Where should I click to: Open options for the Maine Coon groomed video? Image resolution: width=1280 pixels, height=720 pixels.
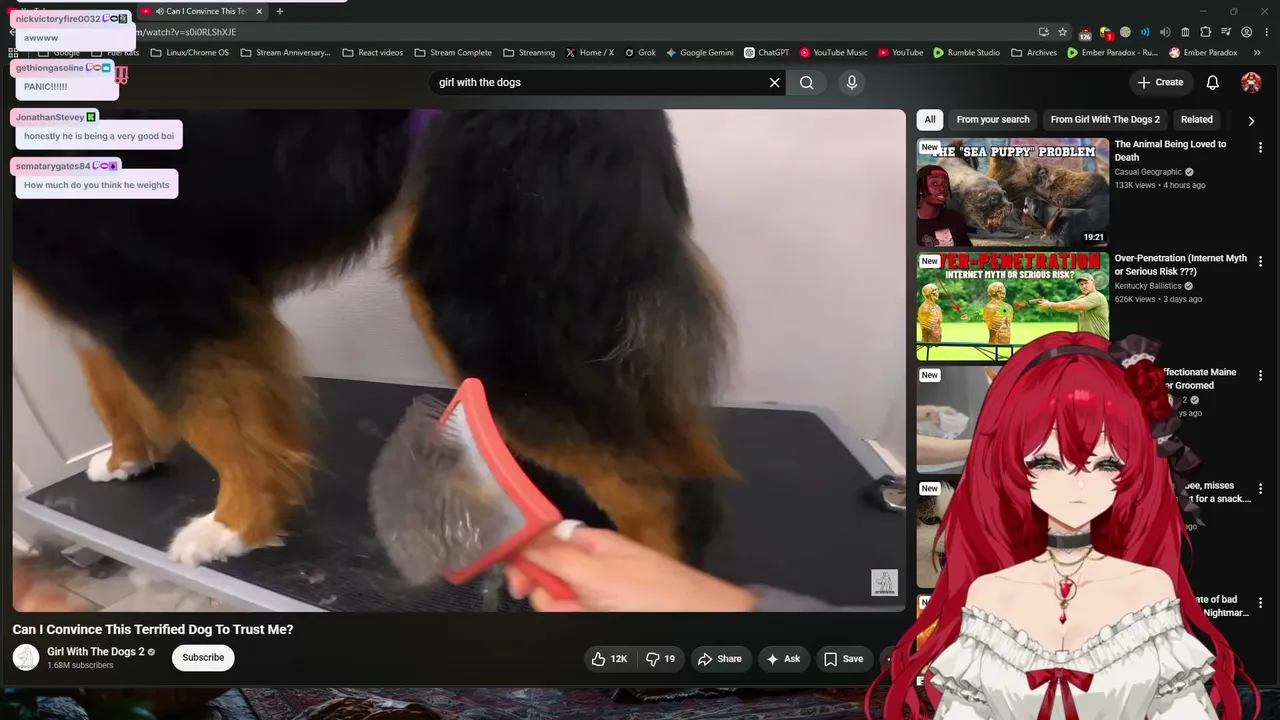(1260, 376)
